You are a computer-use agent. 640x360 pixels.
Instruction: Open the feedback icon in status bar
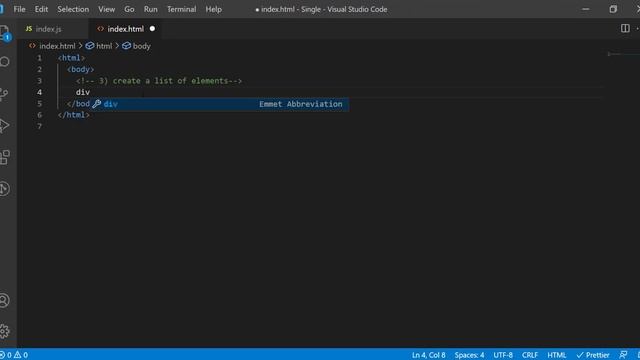click(623, 355)
